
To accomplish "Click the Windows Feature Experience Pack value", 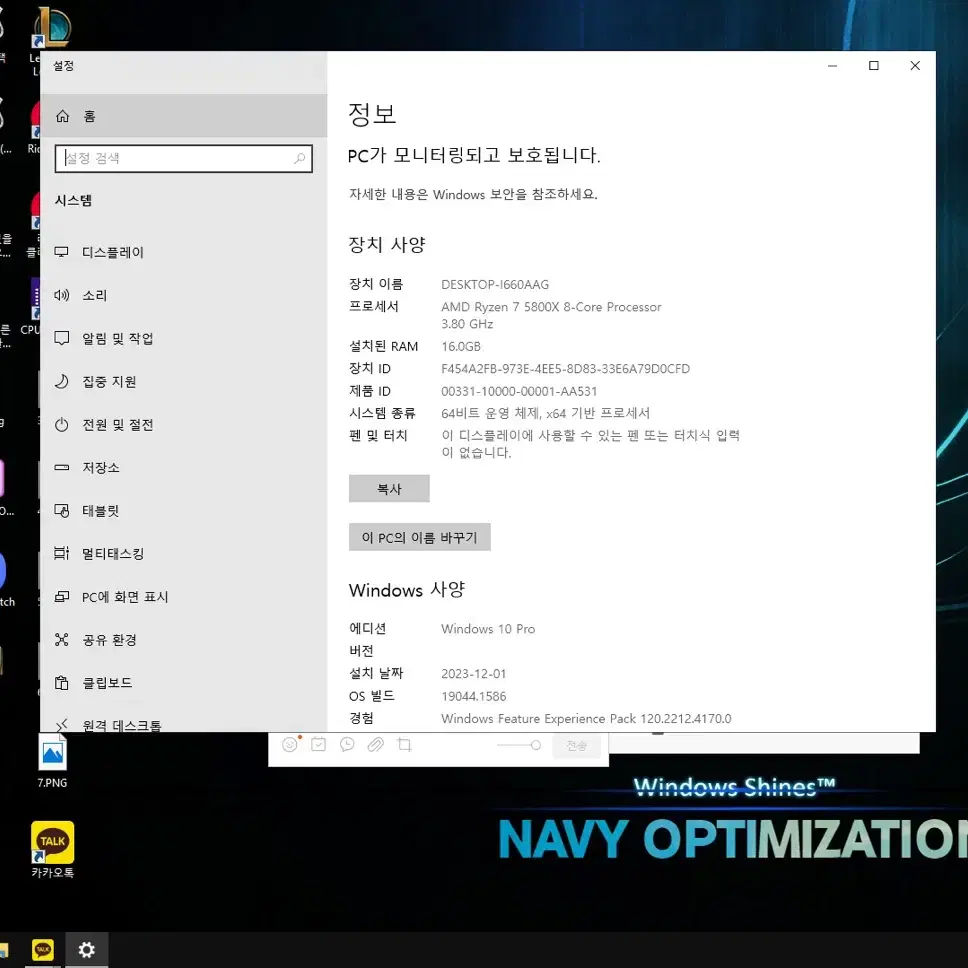I will pyautogui.click(x=586, y=719).
